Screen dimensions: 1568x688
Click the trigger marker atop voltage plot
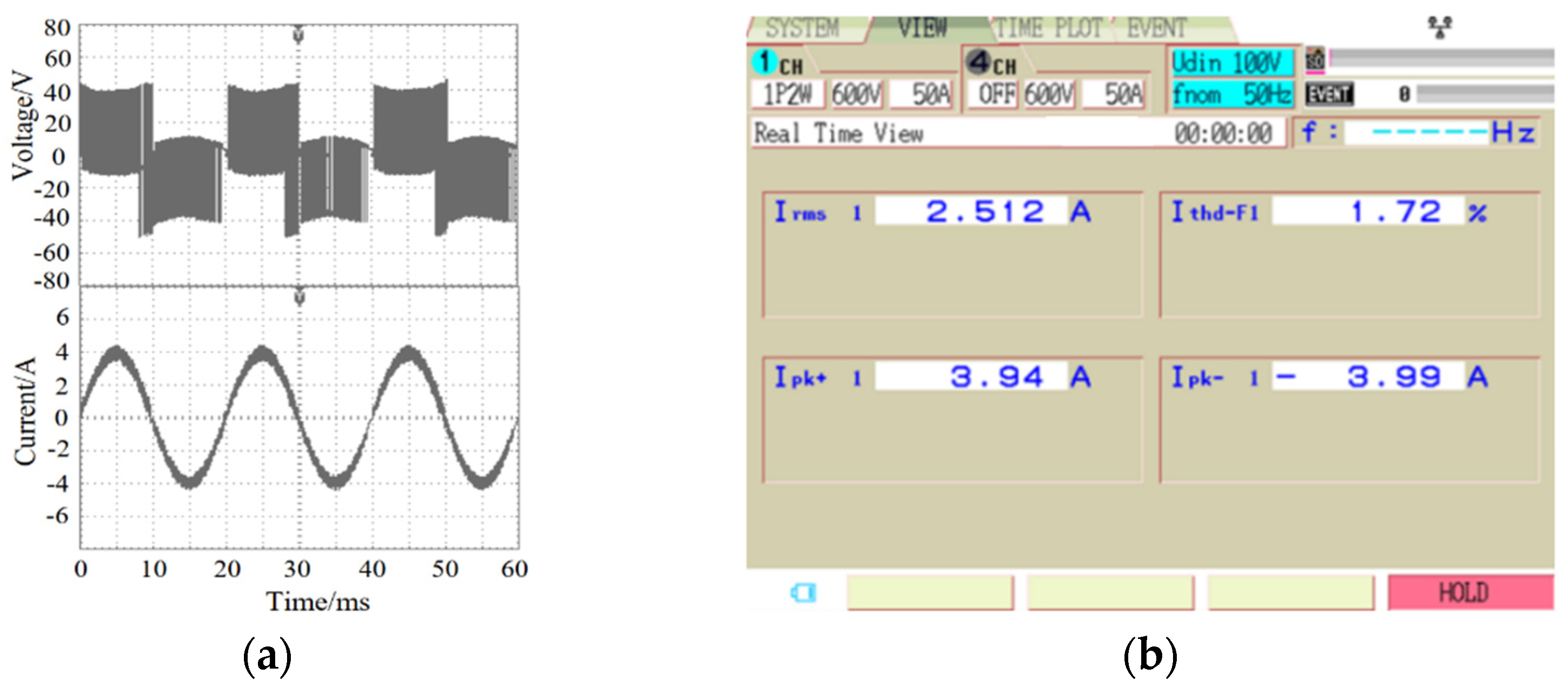point(298,34)
